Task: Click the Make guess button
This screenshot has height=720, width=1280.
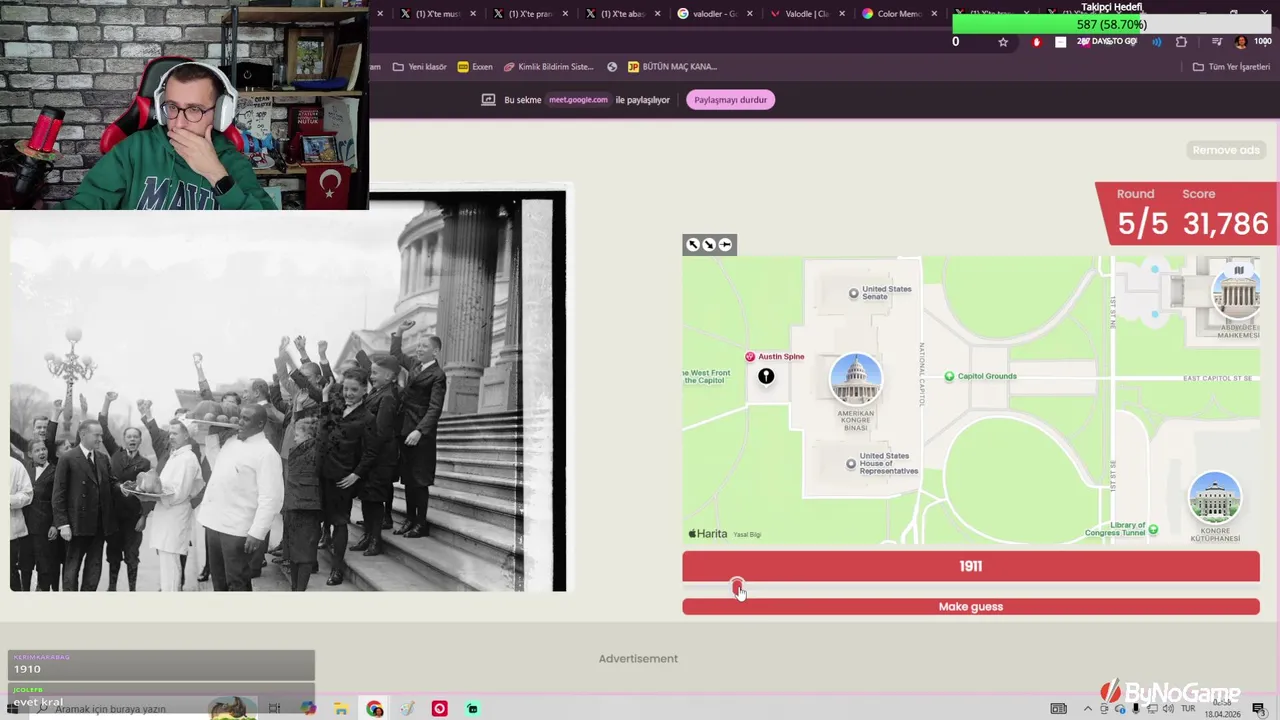Action: pyautogui.click(x=971, y=607)
